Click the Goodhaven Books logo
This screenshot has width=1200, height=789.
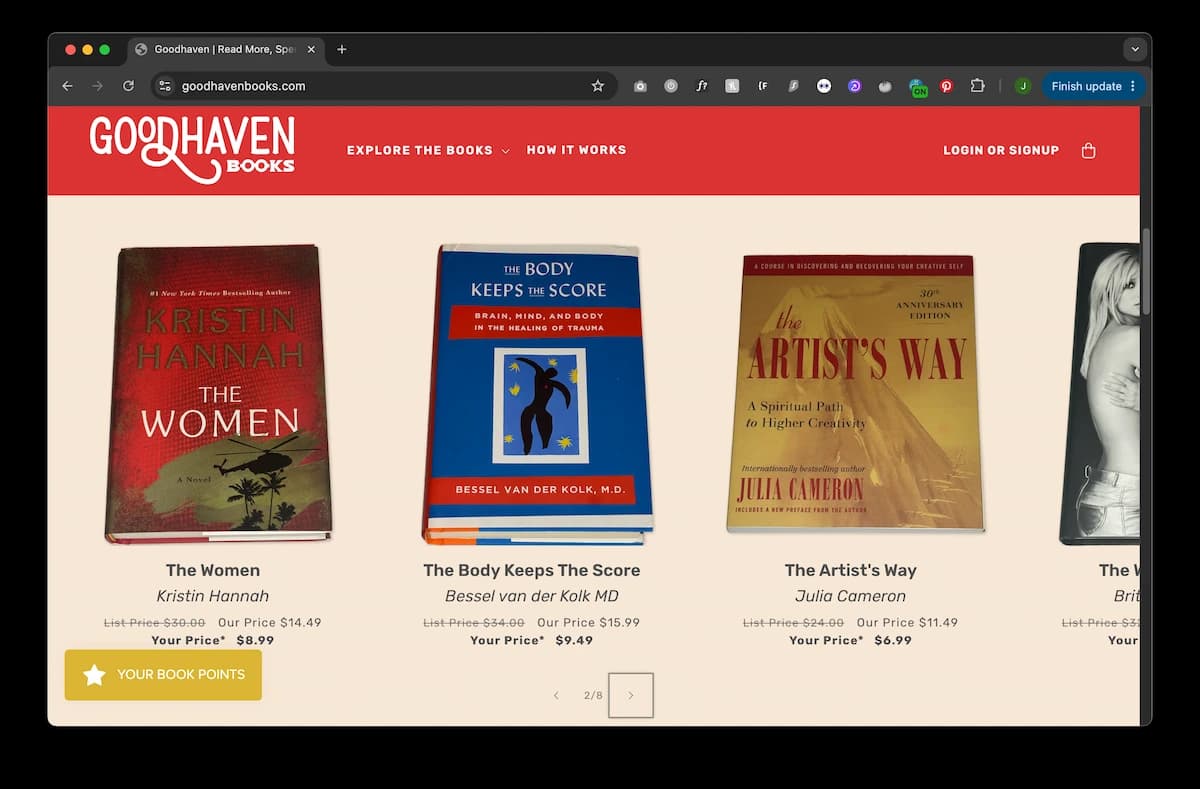[x=192, y=150]
